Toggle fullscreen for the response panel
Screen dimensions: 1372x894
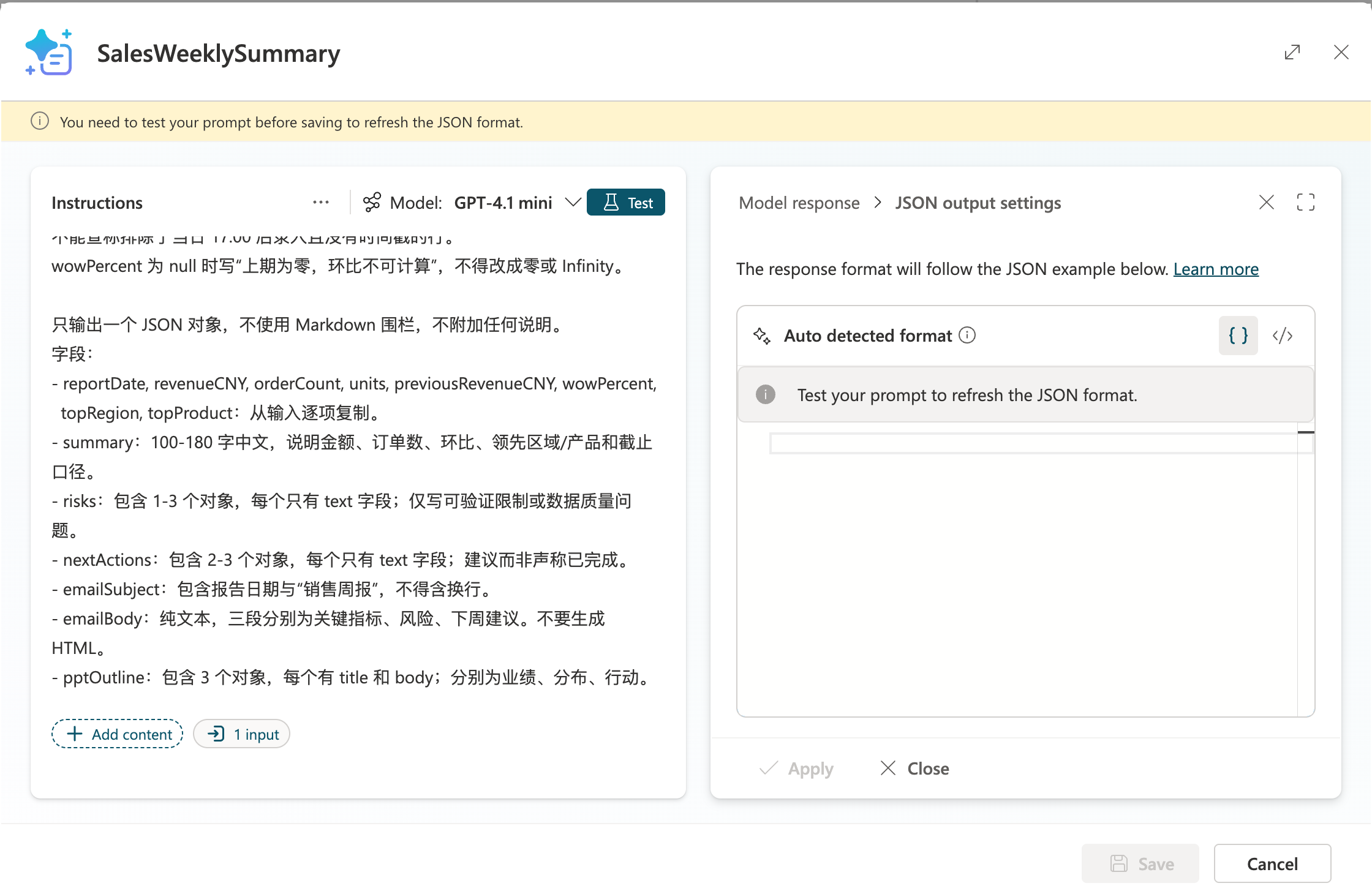pos(1305,202)
